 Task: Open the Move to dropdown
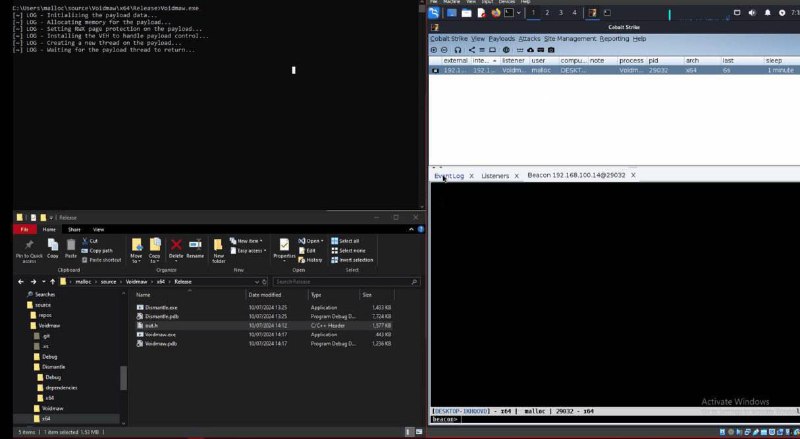point(136,251)
